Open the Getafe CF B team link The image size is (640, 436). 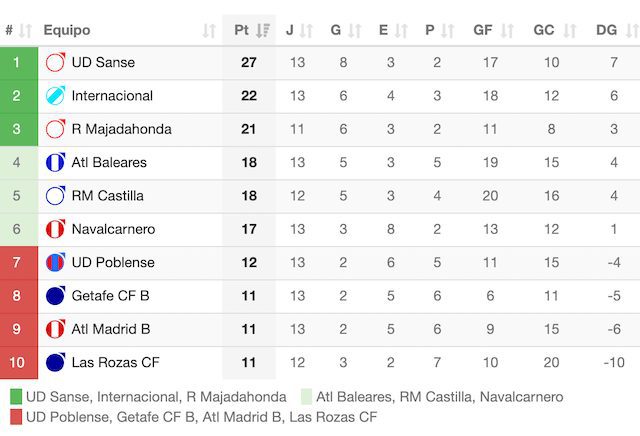tap(110, 296)
